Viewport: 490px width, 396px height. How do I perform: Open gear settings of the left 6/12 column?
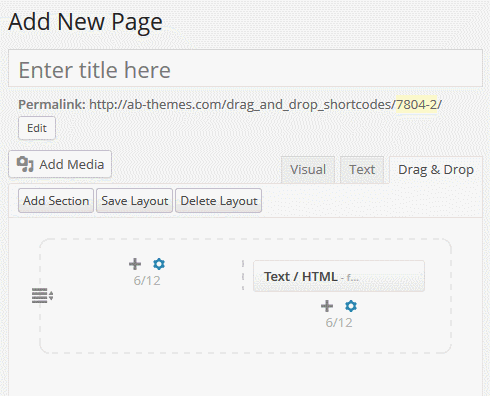[159, 264]
